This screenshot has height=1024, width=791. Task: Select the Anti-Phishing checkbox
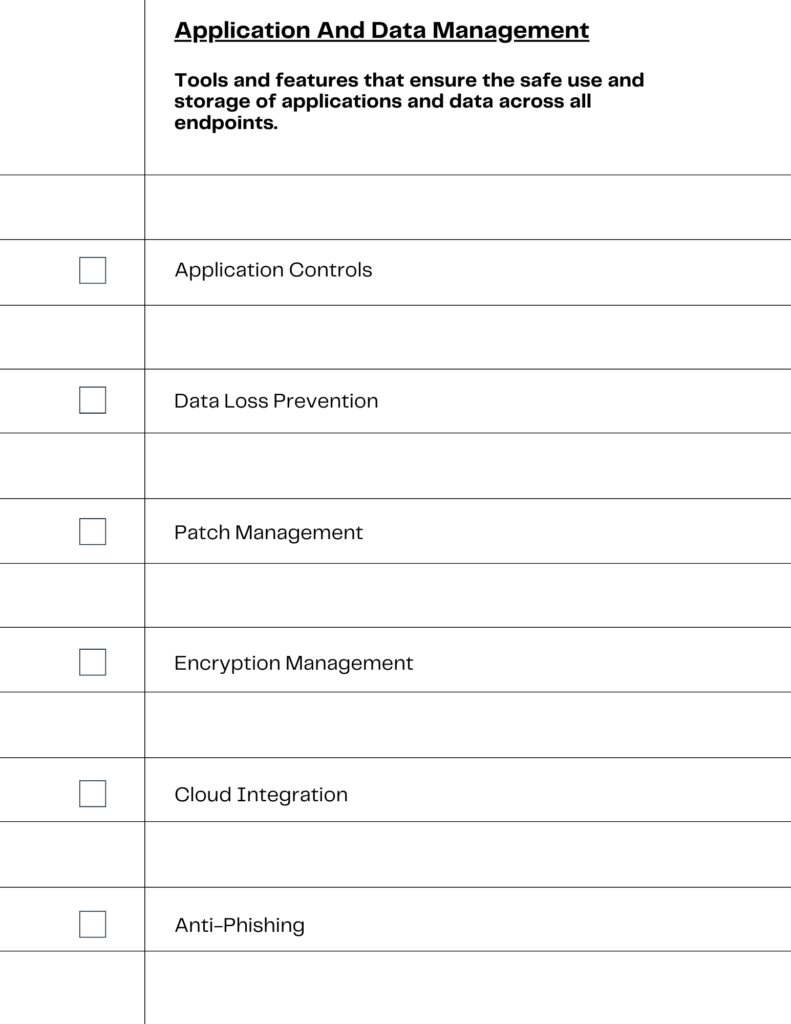tap(93, 924)
